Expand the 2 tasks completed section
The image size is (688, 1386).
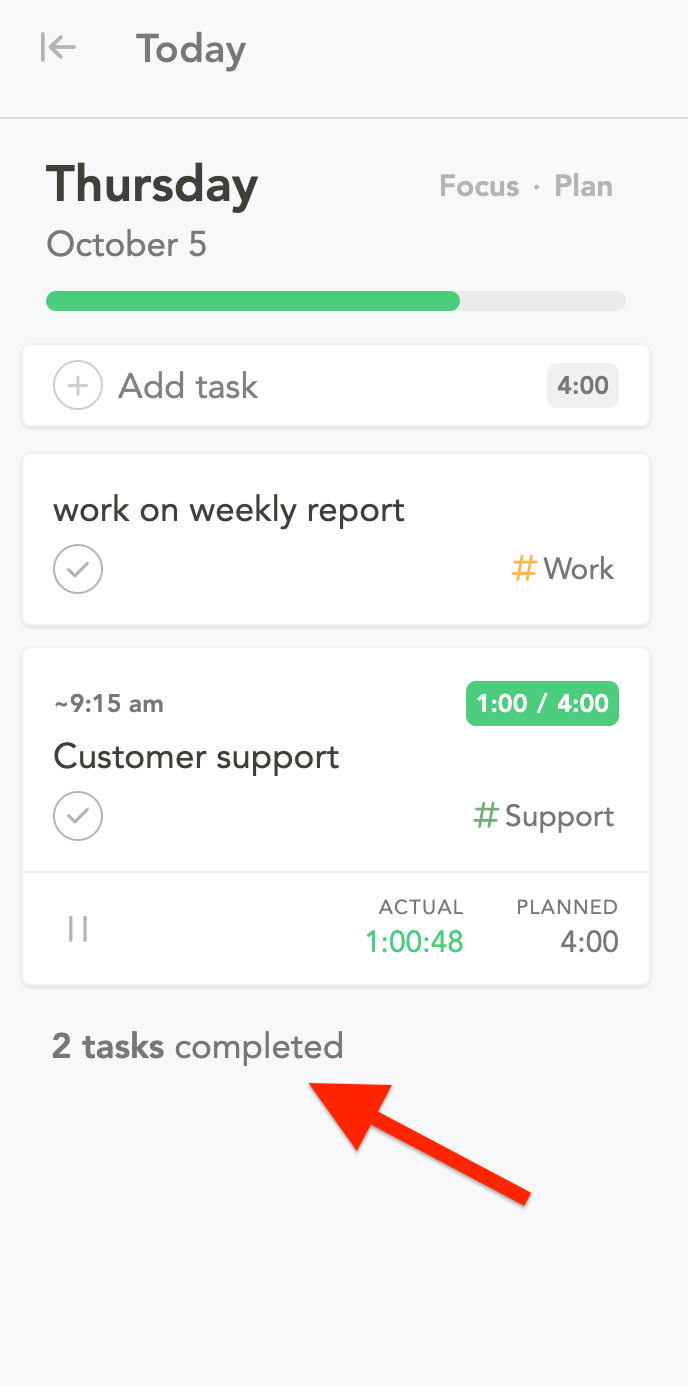click(x=198, y=1047)
